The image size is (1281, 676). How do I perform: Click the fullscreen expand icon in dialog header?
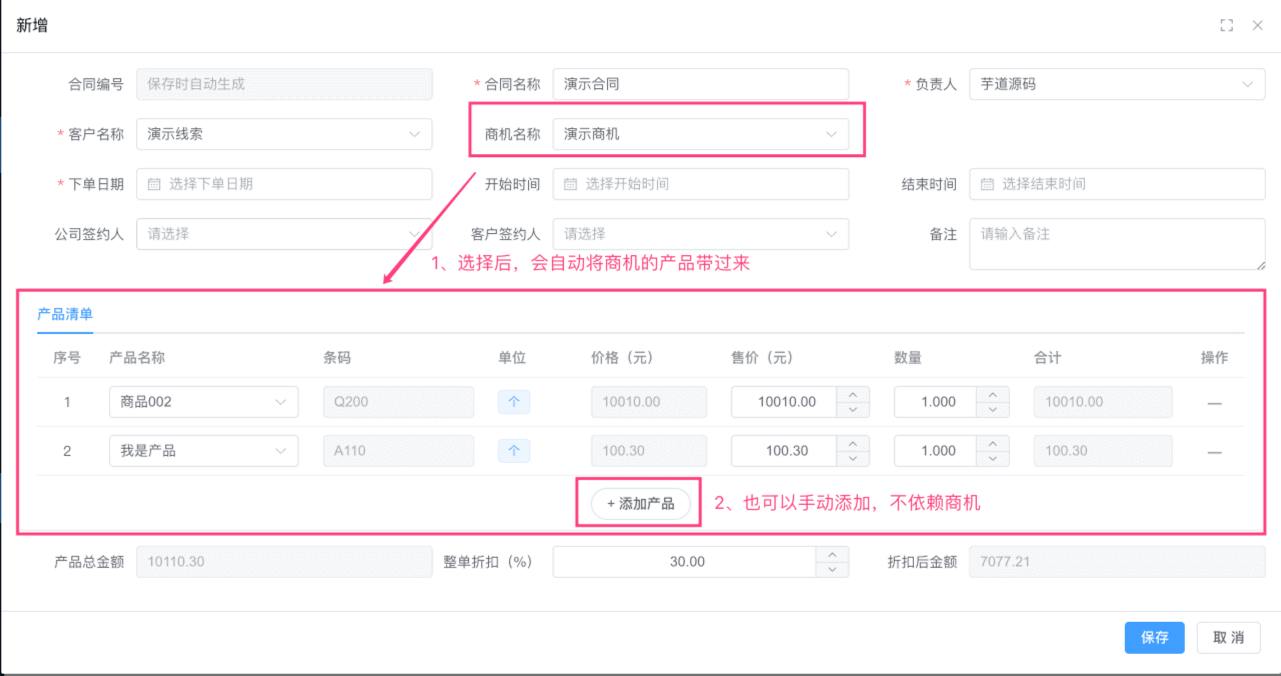tap(1227, 25)
